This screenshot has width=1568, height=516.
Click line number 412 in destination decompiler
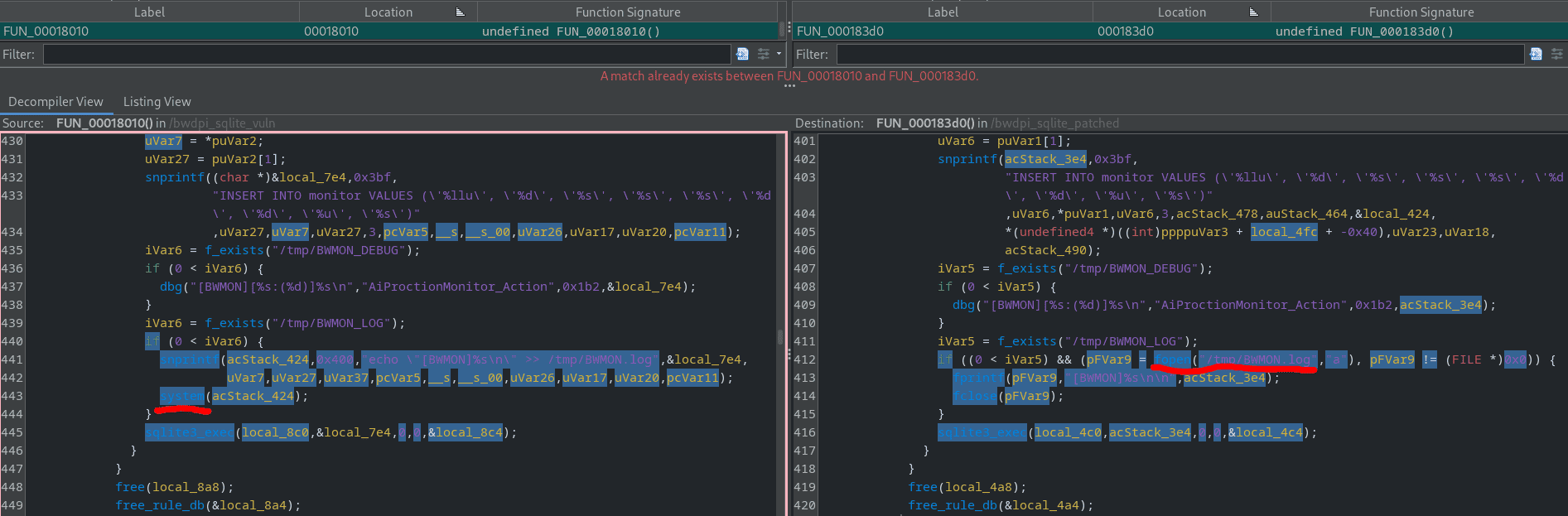click(804, 359)
